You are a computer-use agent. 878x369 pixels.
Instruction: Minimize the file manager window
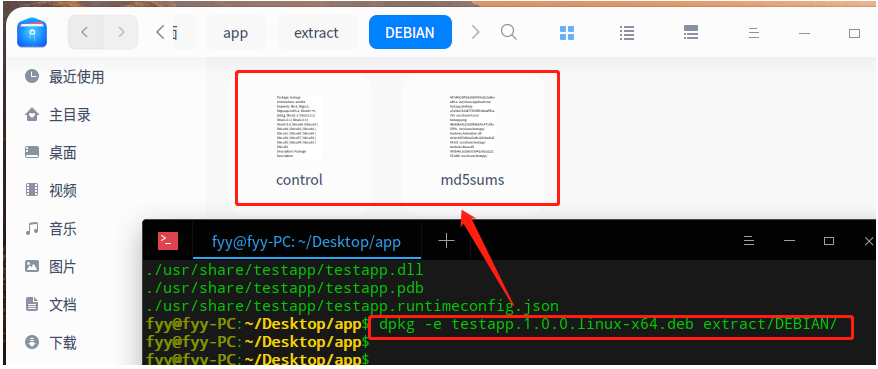(x=805, y=34)
